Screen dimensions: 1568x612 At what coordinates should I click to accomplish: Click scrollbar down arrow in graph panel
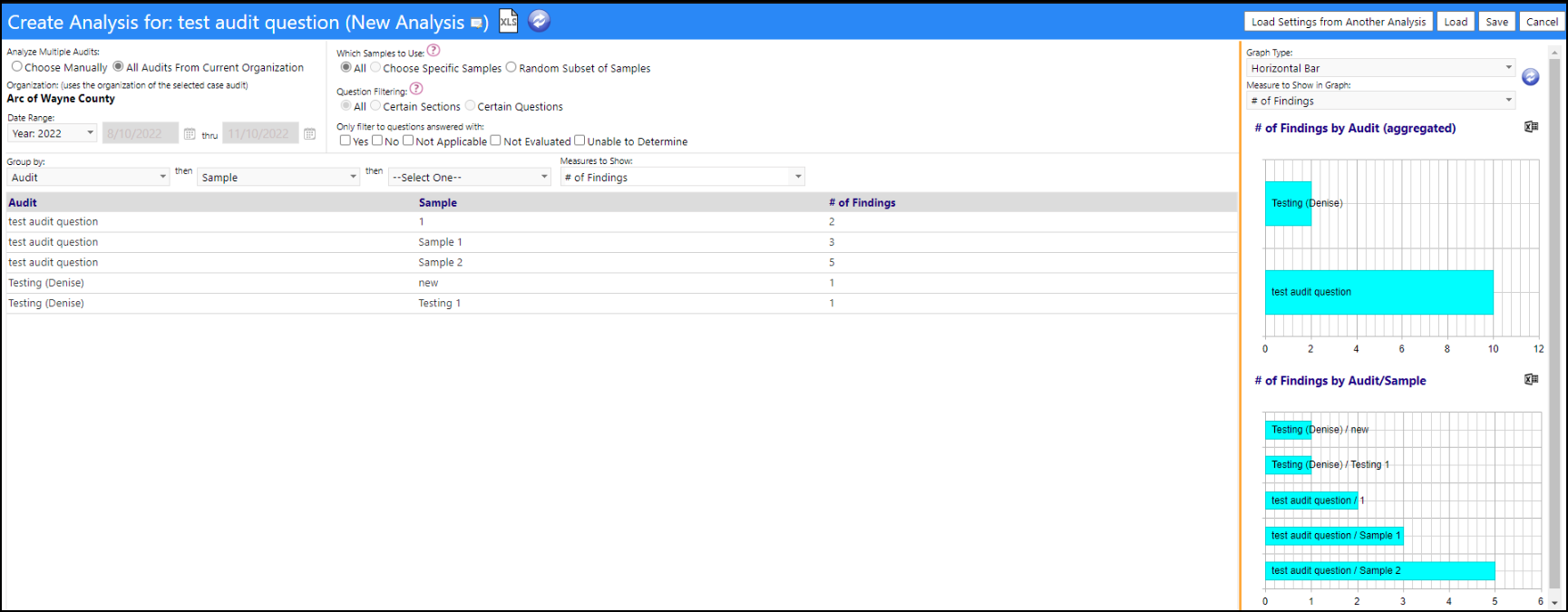(1554, 602)
